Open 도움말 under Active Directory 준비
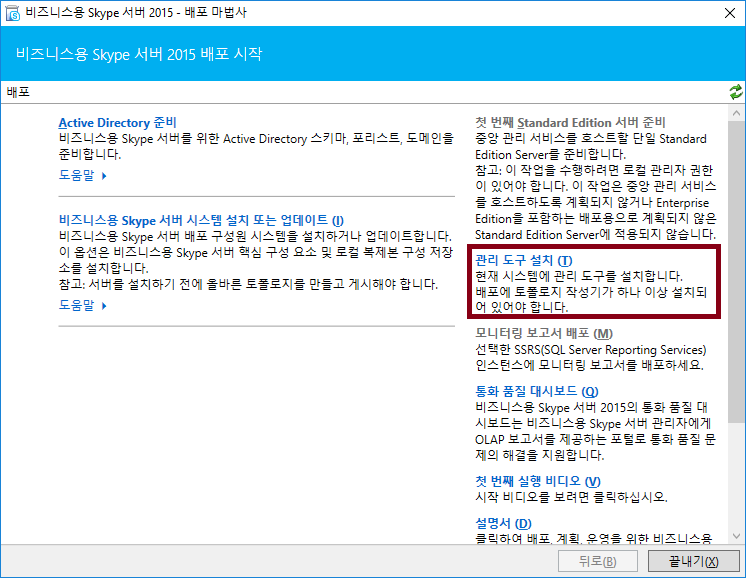 pyautogui.click(x=76, y=175)
